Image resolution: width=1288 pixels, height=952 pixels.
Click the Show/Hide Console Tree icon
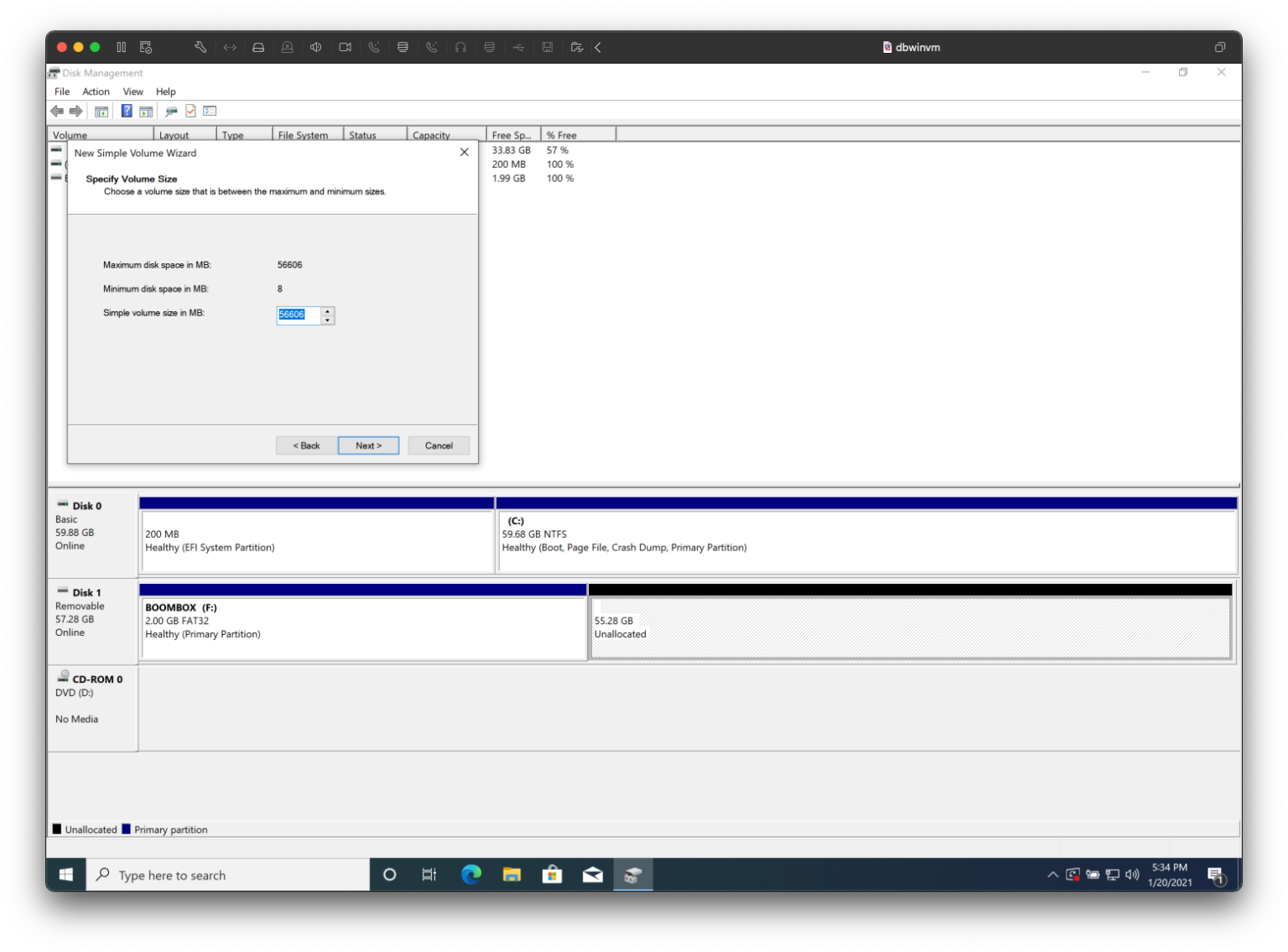tap(101, 111)
